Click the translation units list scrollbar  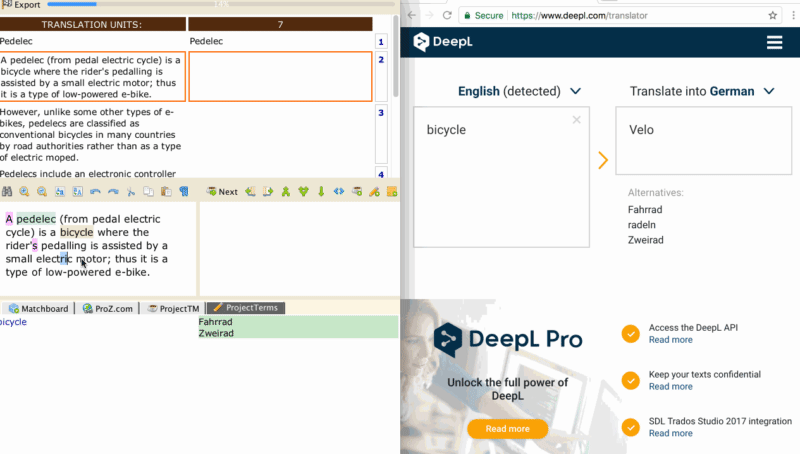coord(395,56)
